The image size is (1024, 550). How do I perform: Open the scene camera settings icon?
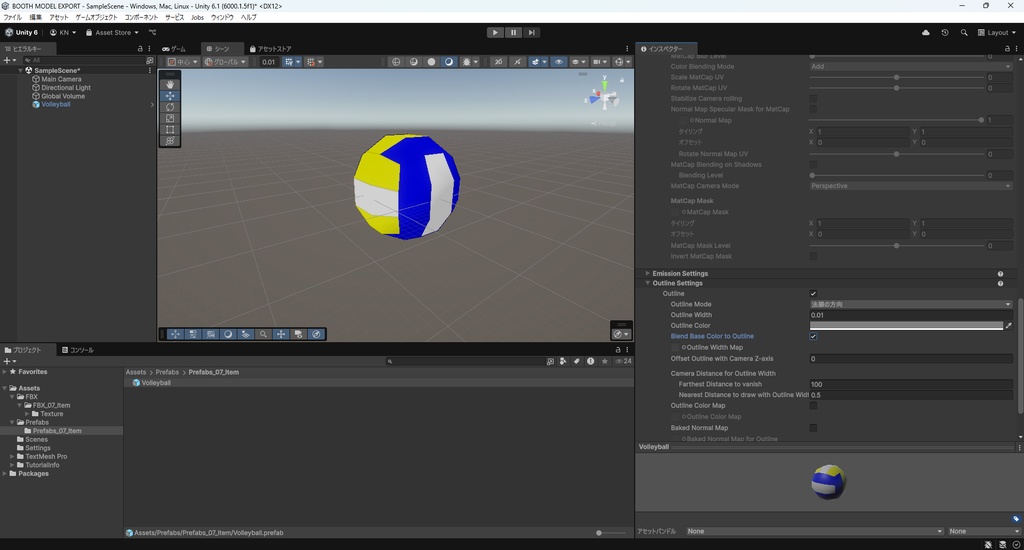599,62
